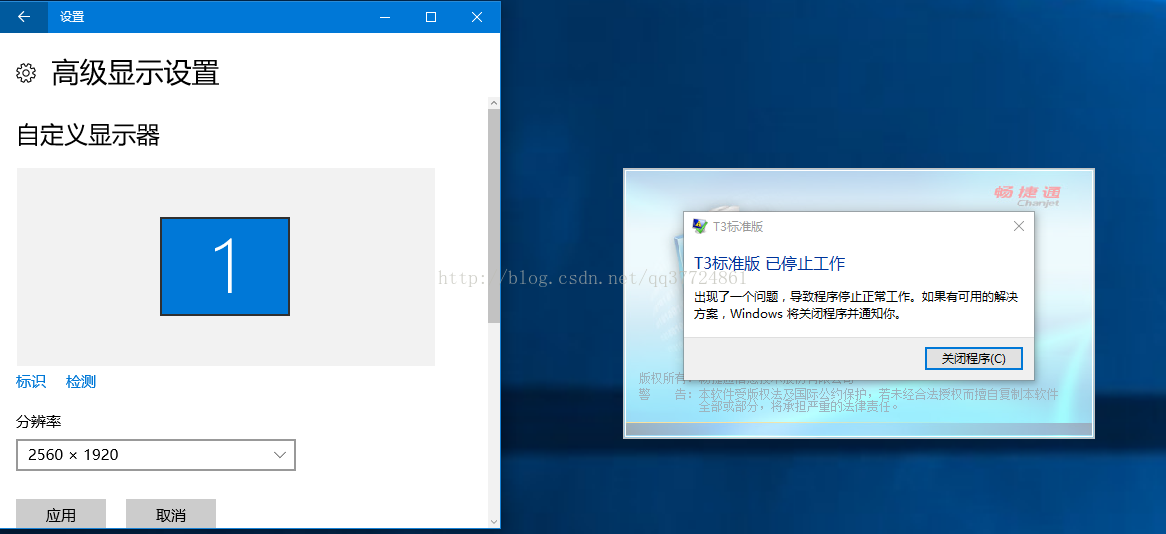Image resolution: width=1166 pixels, height=534 pixels.
Task: Close the 设置 window
Action: [477, 16]
